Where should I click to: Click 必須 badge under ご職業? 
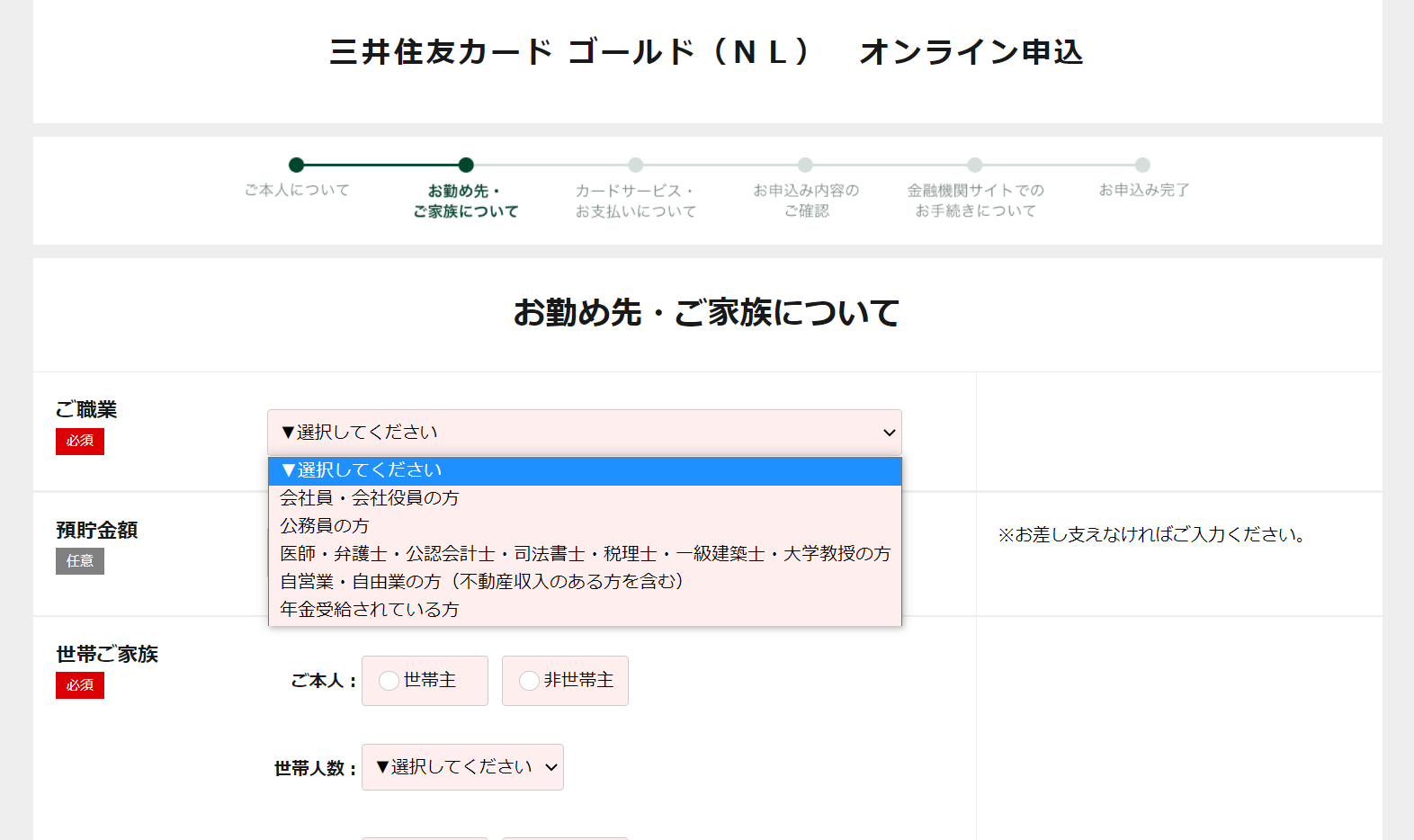80,442
